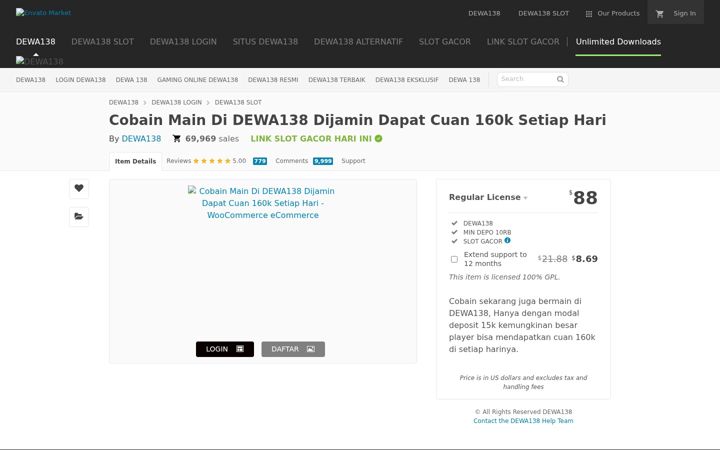Click the shopping cart icon in header
The image size is (720, 450).
(660, 14)
